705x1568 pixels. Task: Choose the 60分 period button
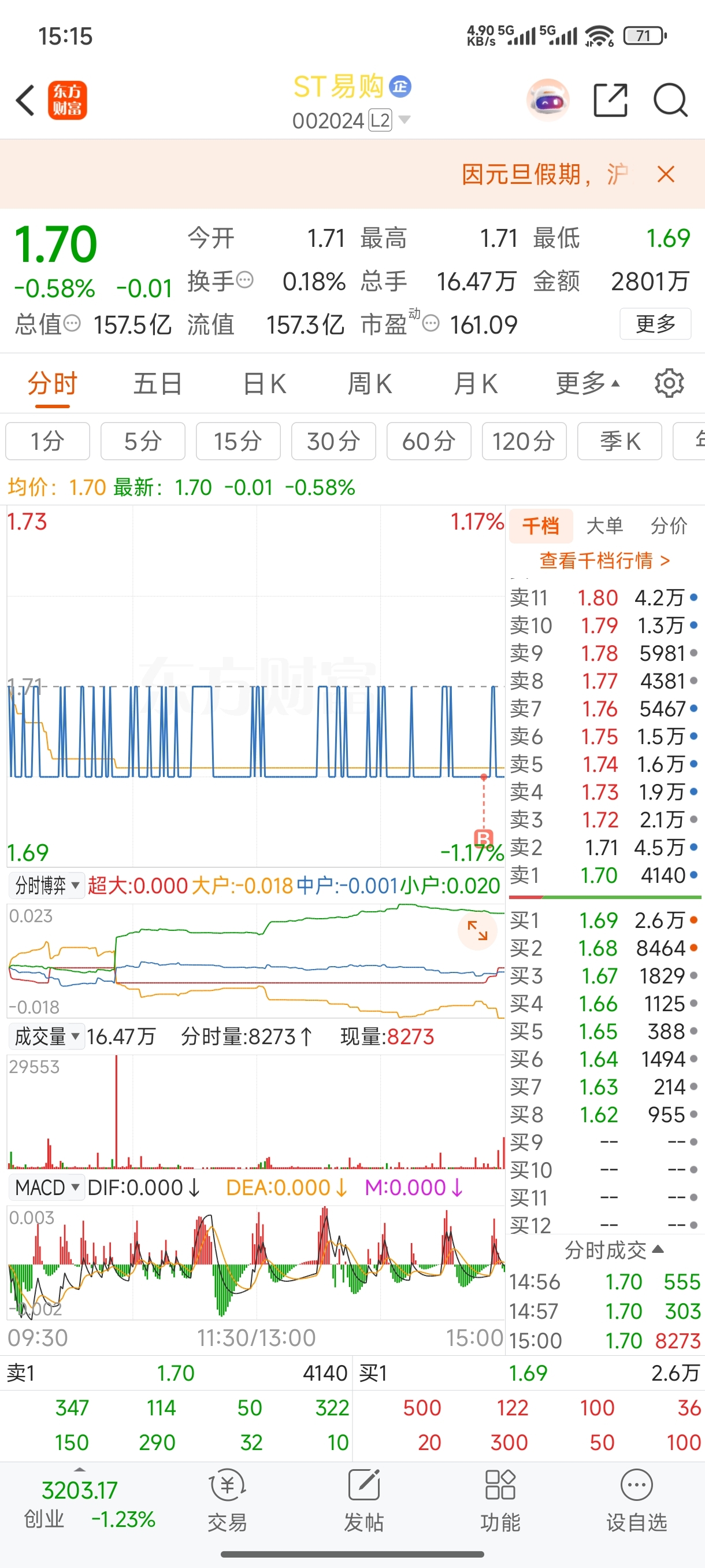(429, 441)
